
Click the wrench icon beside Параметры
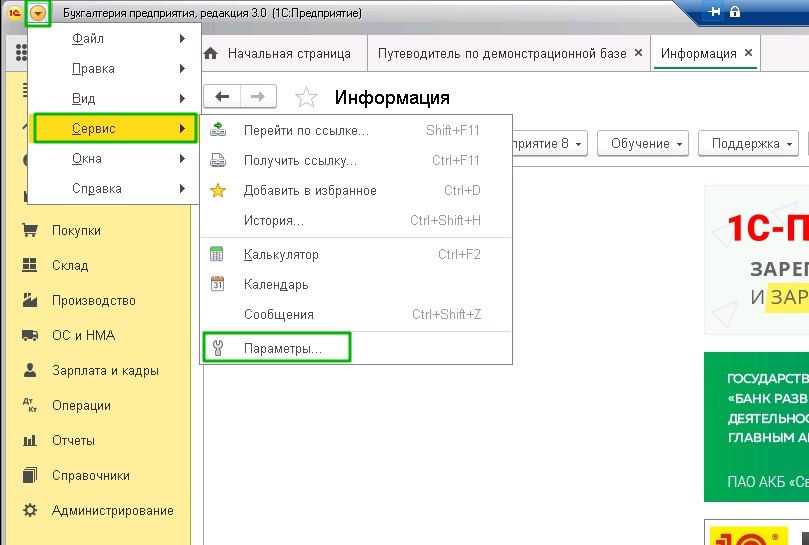click(x=218, y=348)
